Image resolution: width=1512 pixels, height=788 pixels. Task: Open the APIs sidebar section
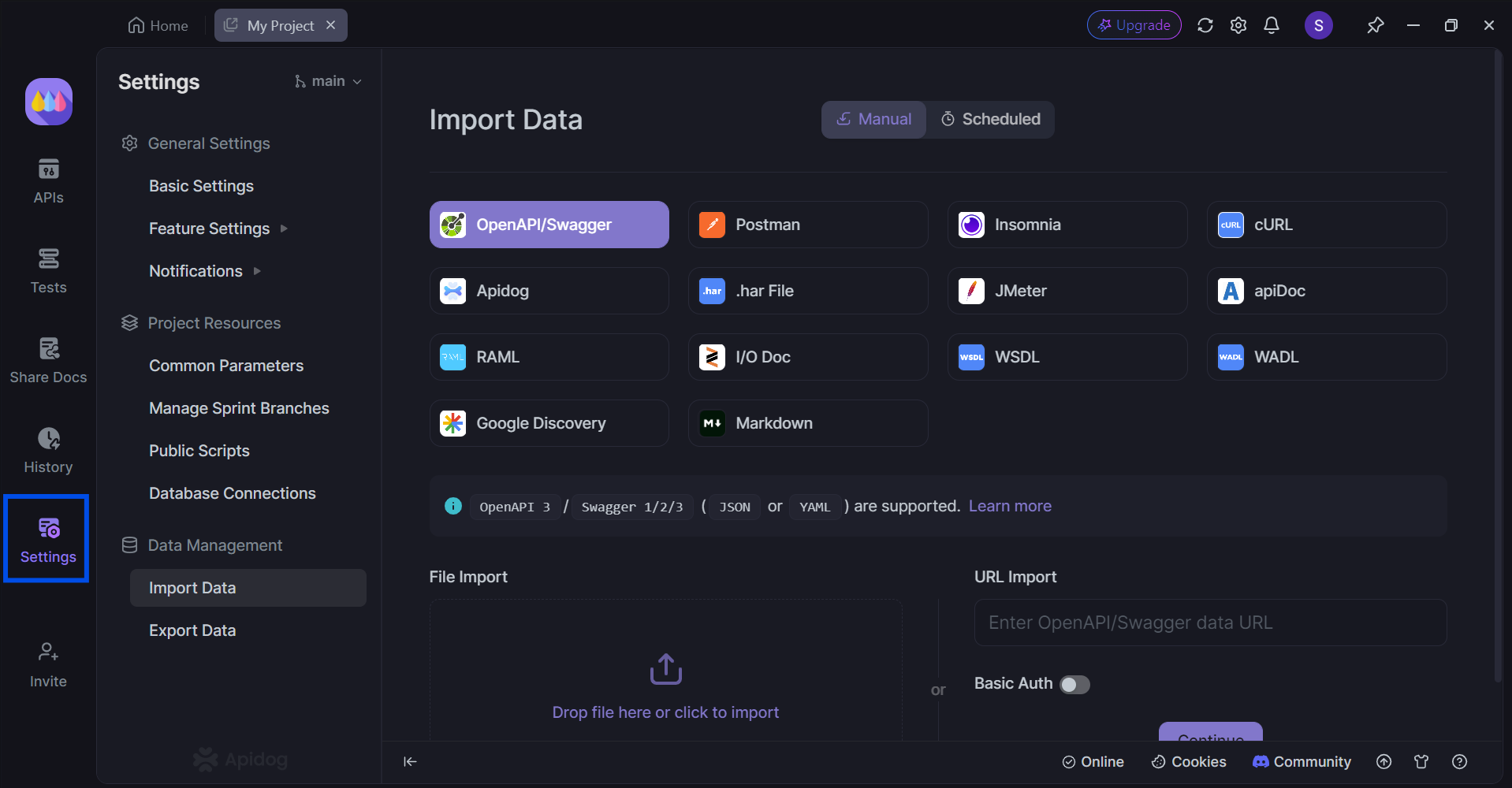pos(48,182)
